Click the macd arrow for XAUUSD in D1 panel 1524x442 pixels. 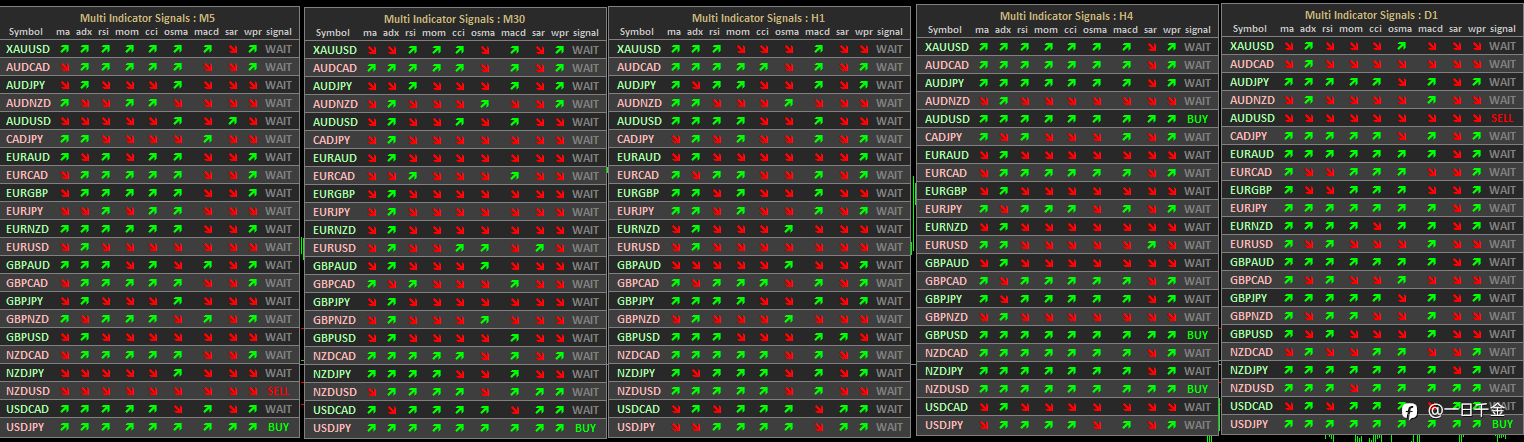1430,46
